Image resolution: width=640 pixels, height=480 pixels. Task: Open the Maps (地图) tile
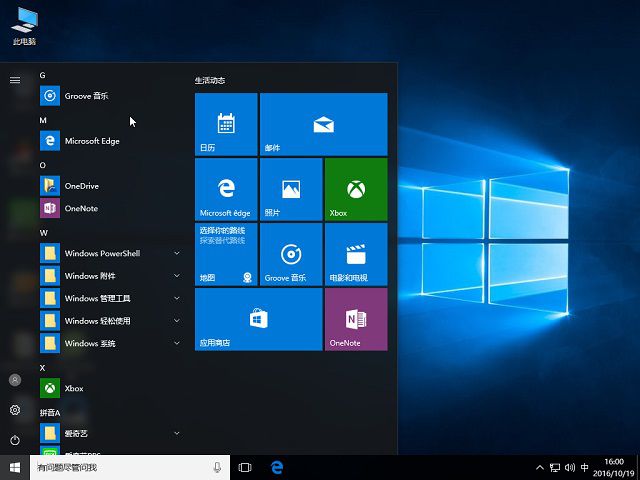(226, 254)
